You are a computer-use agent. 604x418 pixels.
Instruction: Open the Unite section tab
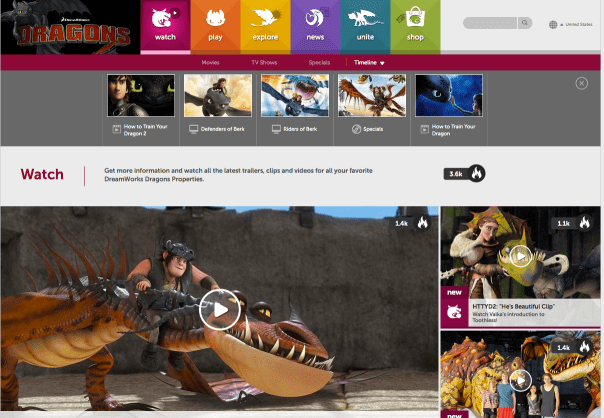pos(366,26)
